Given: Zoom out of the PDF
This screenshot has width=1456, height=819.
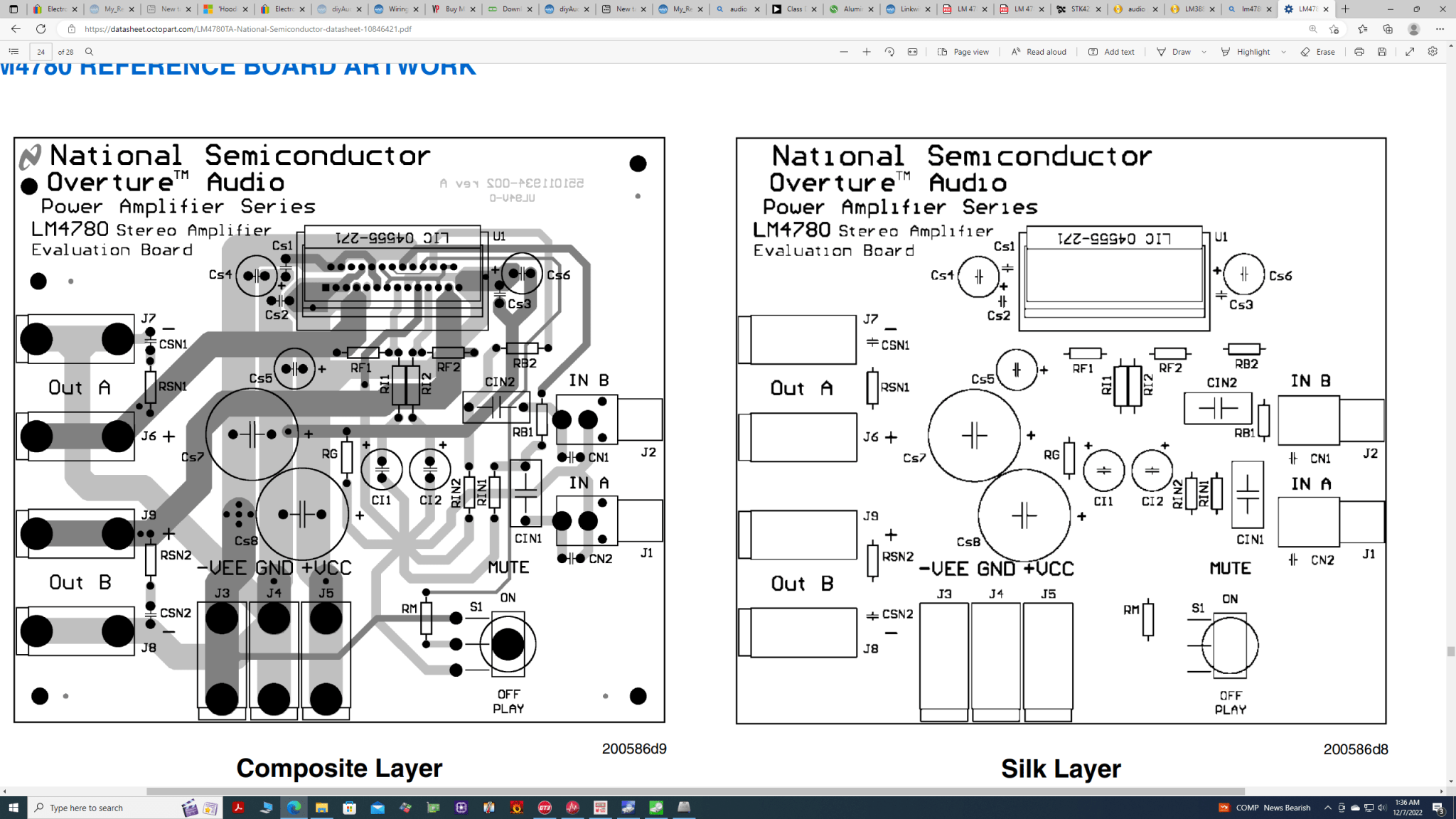Looking at the screenshot, I should point(844,52).
